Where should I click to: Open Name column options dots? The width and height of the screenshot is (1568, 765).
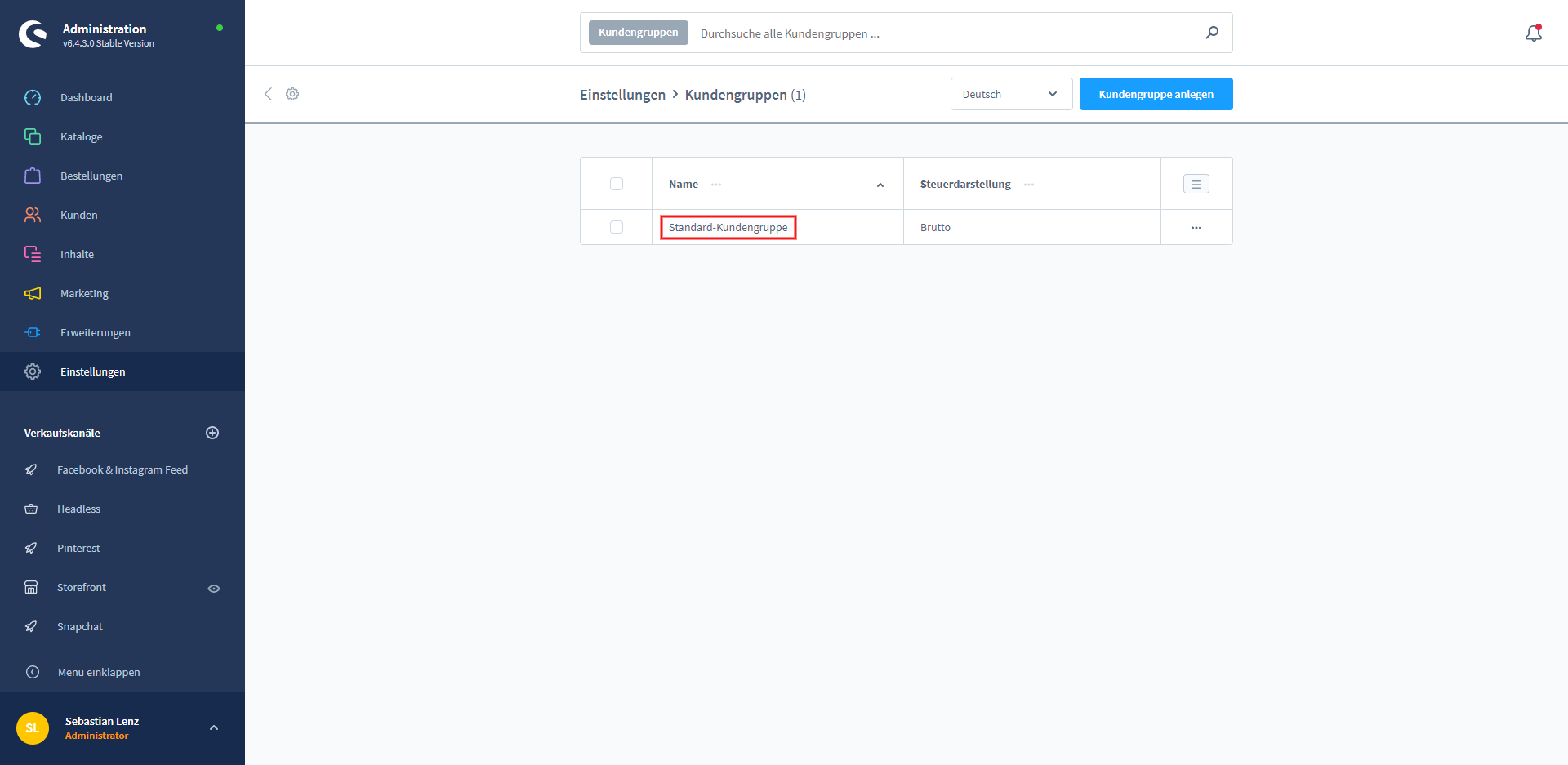tap(716, 185)
